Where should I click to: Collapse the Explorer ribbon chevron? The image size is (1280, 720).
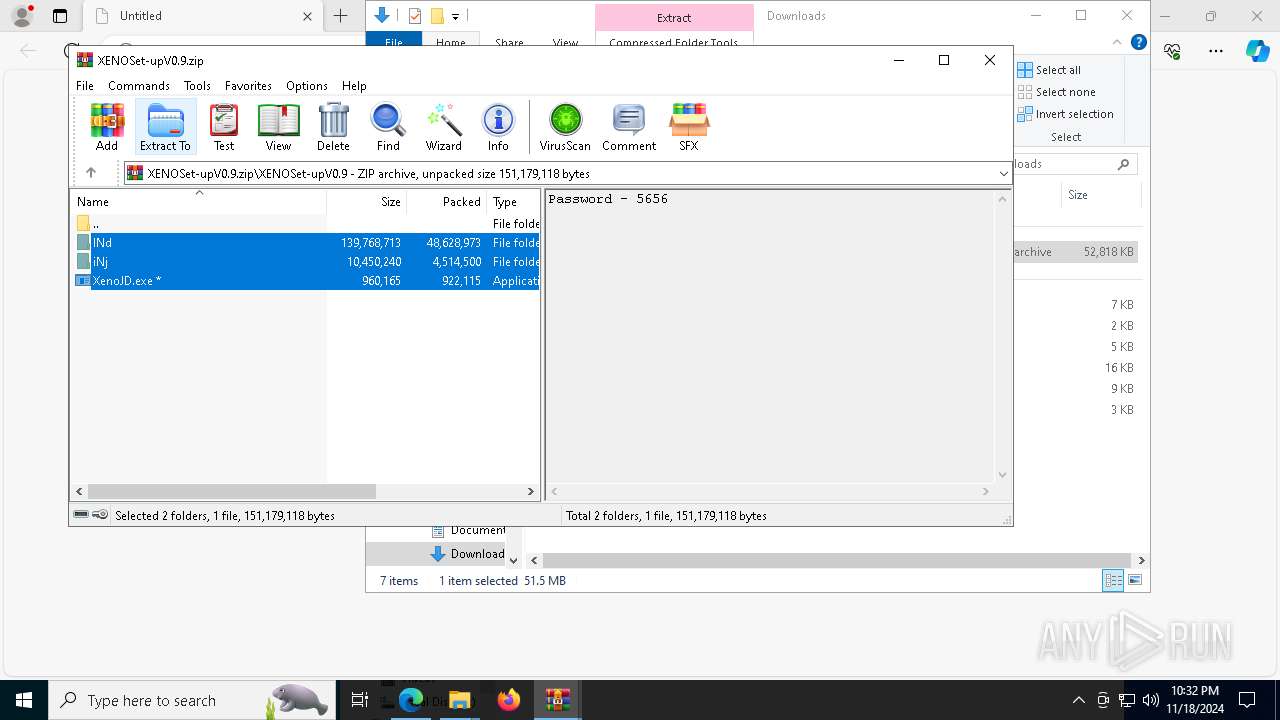pos(1118,42)
